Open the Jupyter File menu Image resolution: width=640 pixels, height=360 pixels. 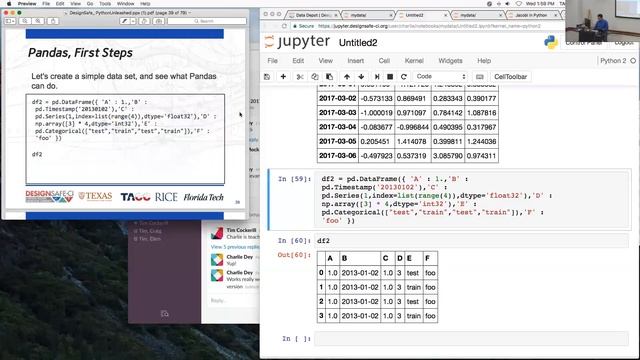(273, 61)
